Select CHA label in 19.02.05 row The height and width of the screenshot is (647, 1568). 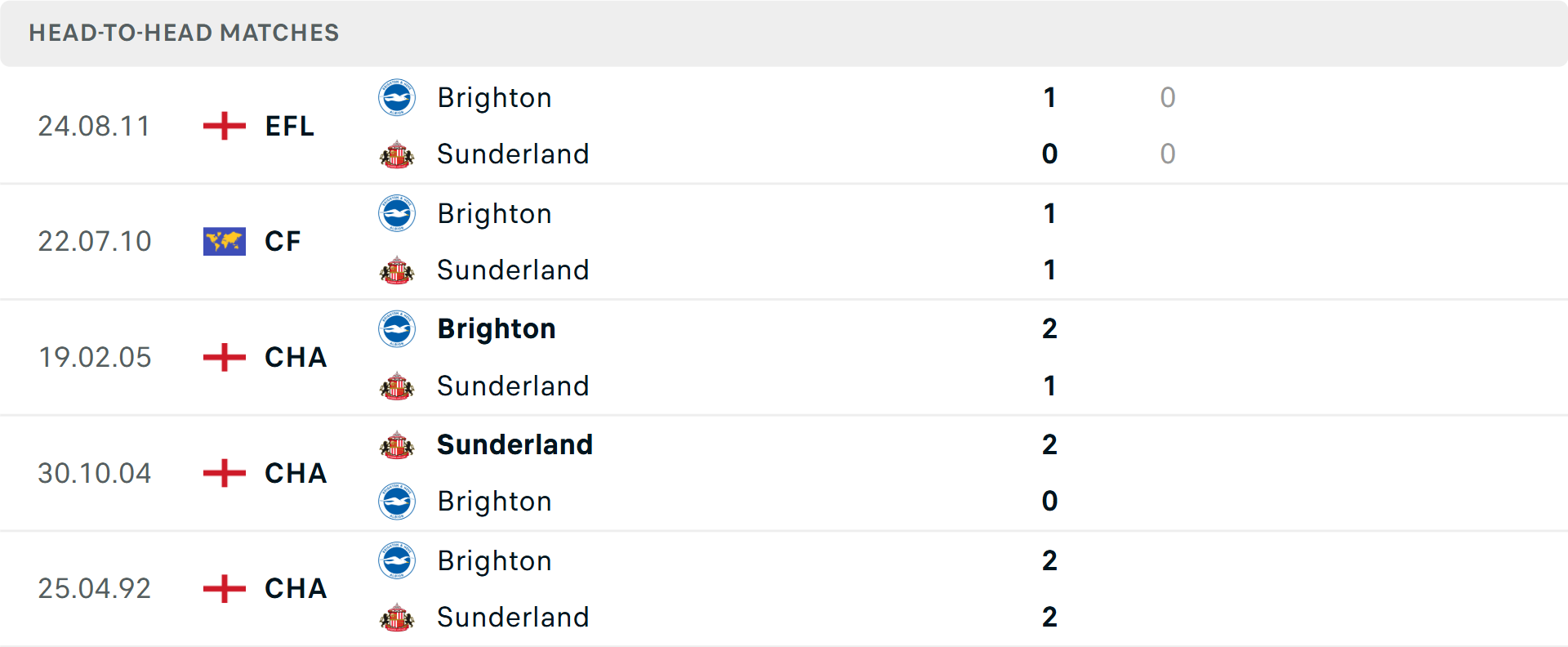[296, 358]
